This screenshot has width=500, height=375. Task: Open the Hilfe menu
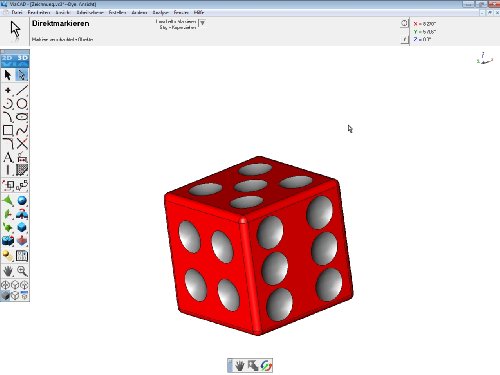199,12
